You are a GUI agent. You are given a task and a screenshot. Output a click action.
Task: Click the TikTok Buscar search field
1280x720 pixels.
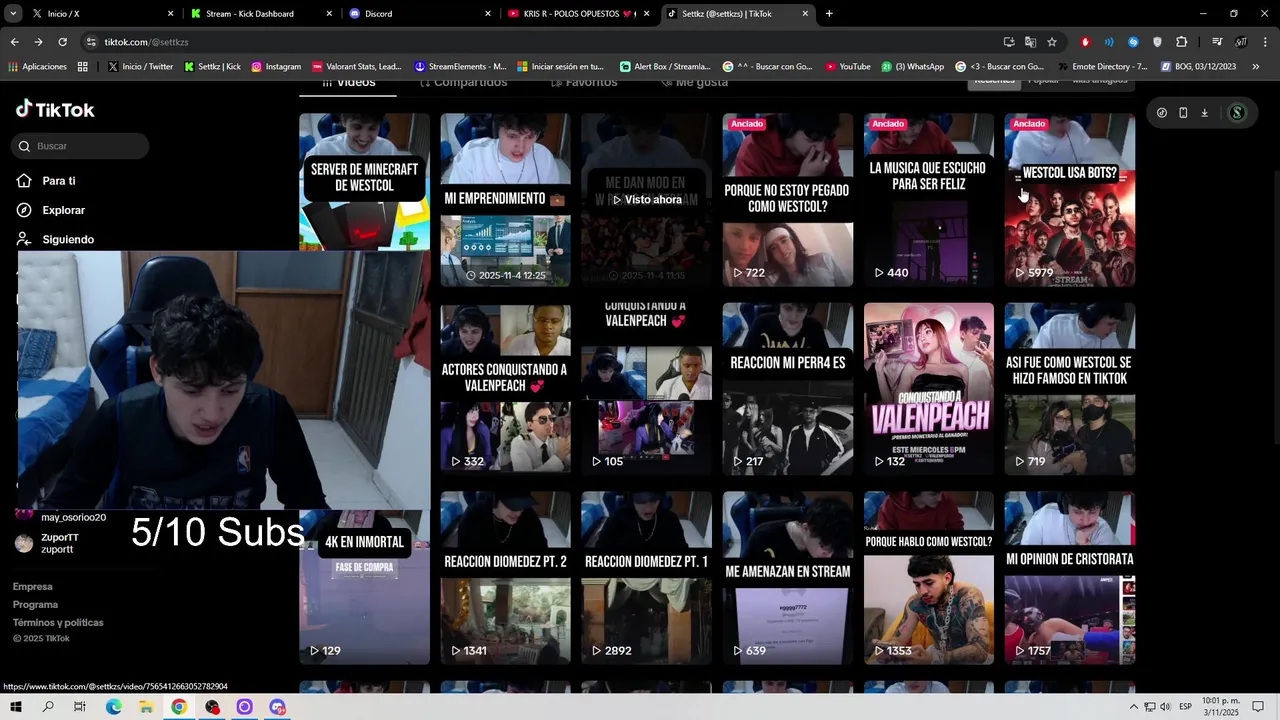(81, 146)
